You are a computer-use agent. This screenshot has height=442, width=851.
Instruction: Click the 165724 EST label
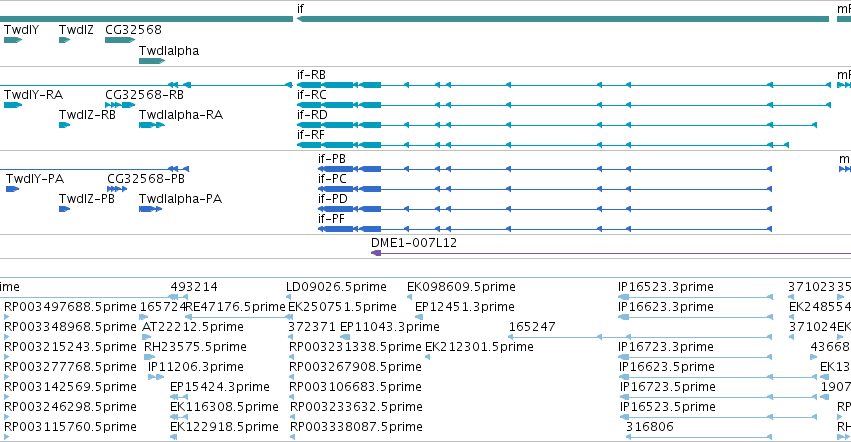pyautogui.click(x=163, y=307)
